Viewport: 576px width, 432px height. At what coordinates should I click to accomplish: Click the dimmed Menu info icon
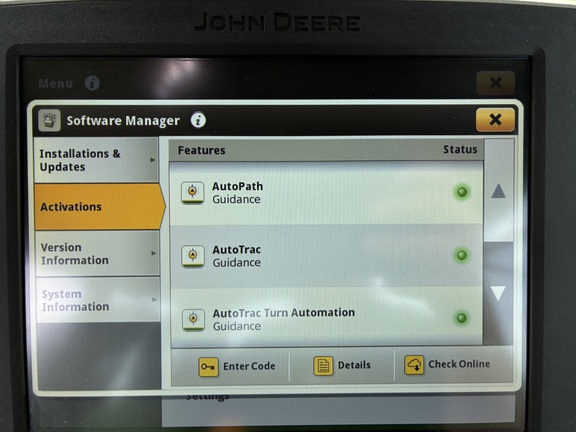pyautogui.click(x=92, y=83)
